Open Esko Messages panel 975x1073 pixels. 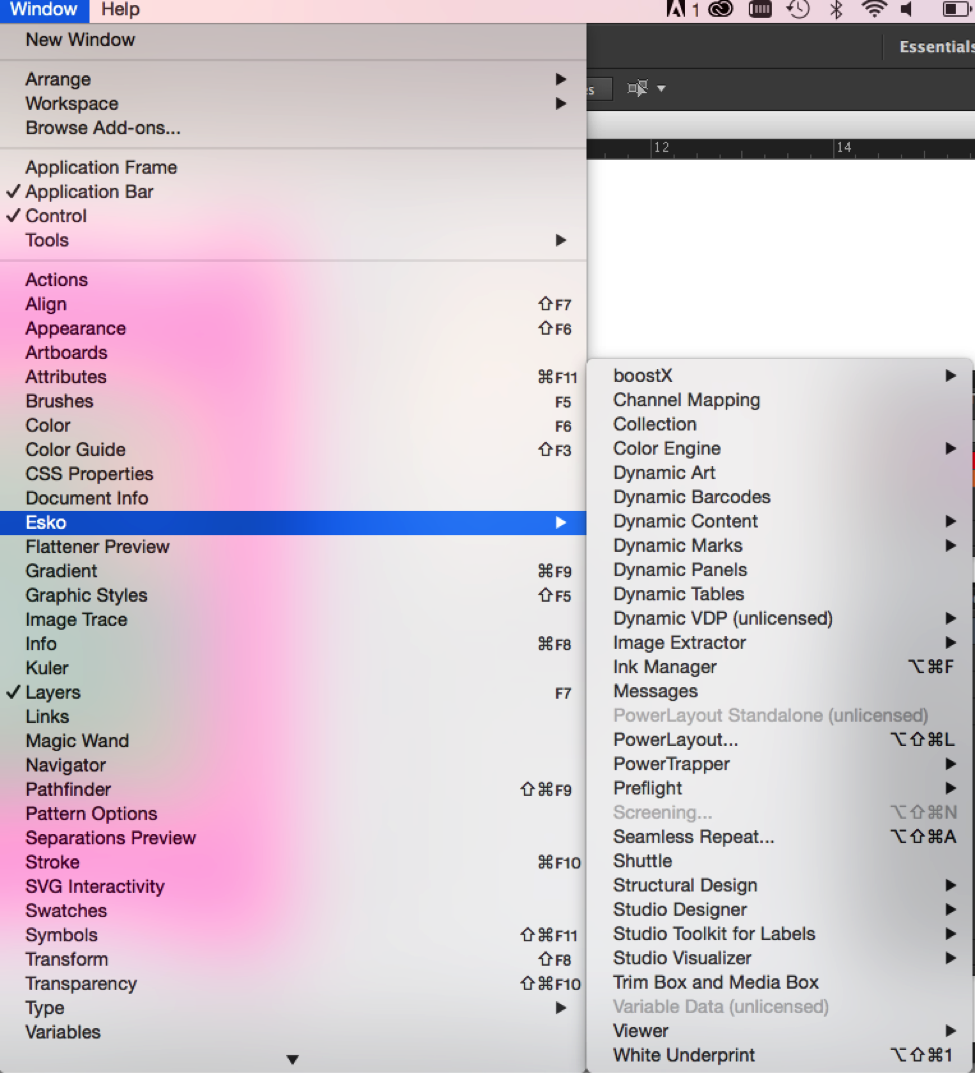point(780,691)
